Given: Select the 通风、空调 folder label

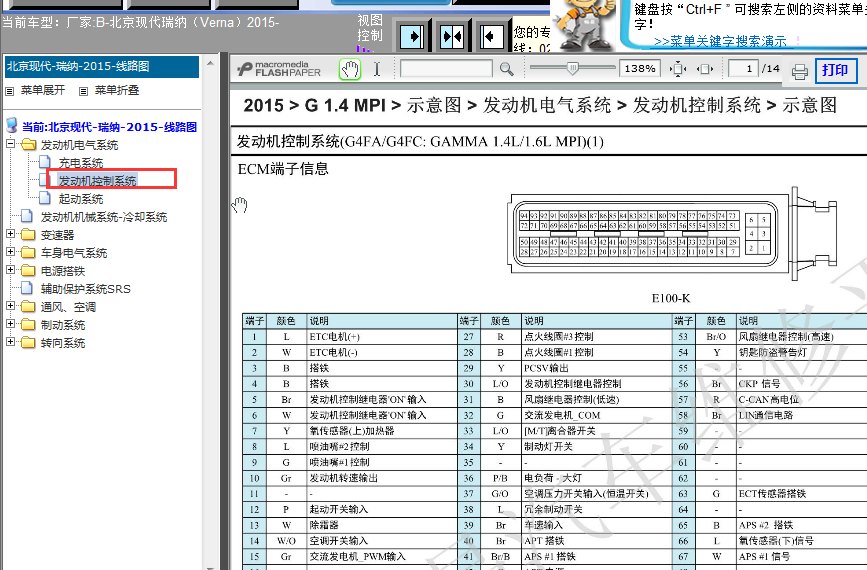Looking at the screenshot, I should pyautogui.click(x=68, y=307).
